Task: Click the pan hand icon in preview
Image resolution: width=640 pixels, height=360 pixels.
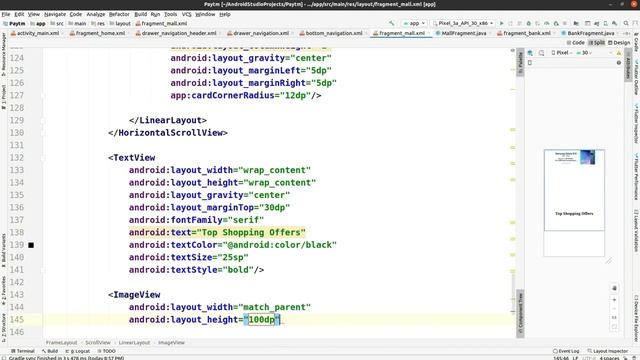Action: tap(614, 288)
